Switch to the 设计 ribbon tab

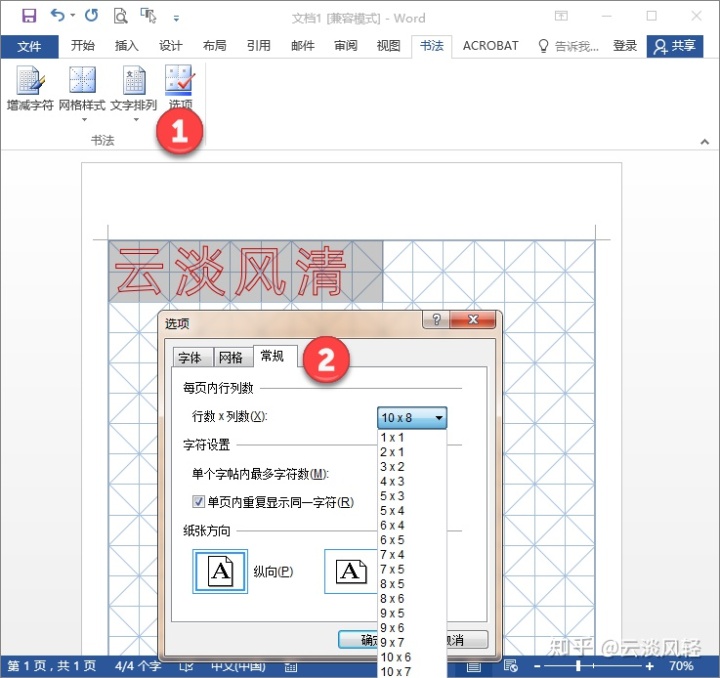170,46
